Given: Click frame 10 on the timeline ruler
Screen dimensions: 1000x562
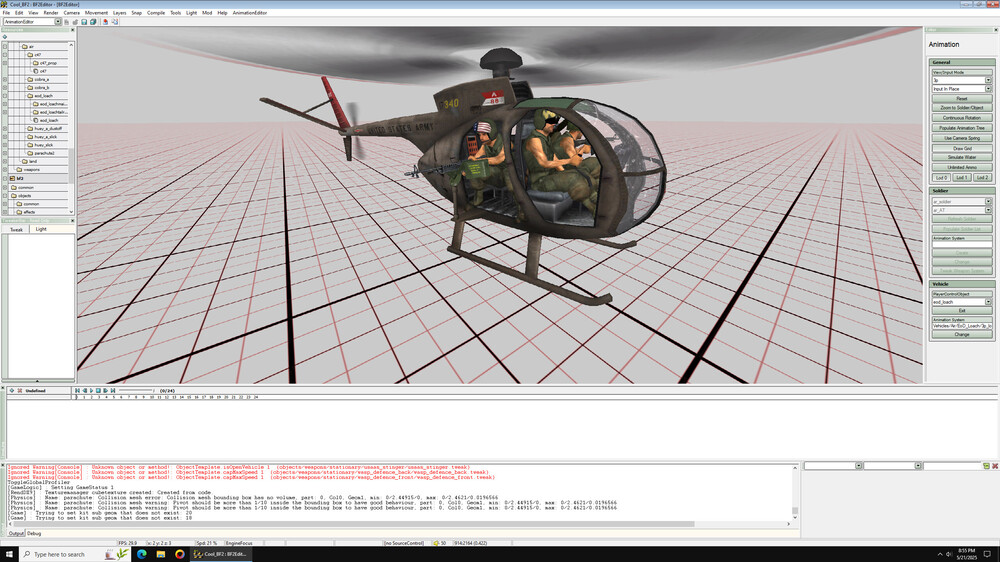Looking at the screenshot, I should [152, 397].
